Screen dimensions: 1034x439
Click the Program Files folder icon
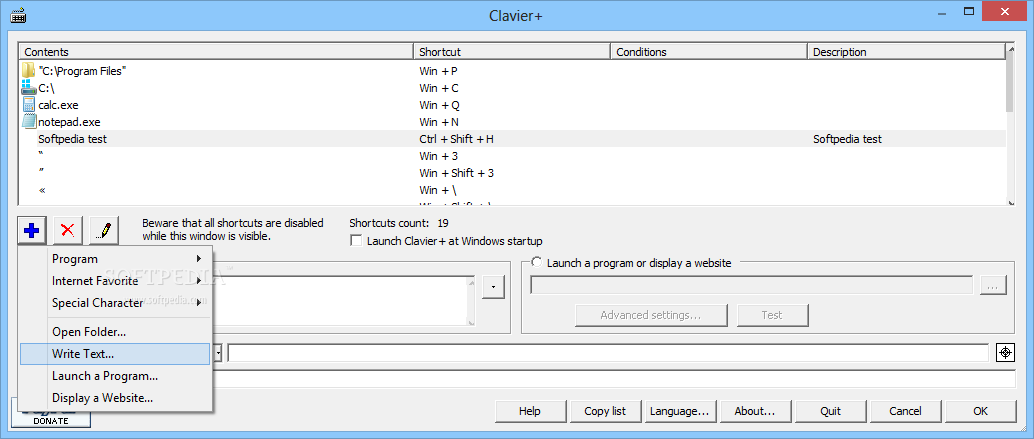coord(28,71)
